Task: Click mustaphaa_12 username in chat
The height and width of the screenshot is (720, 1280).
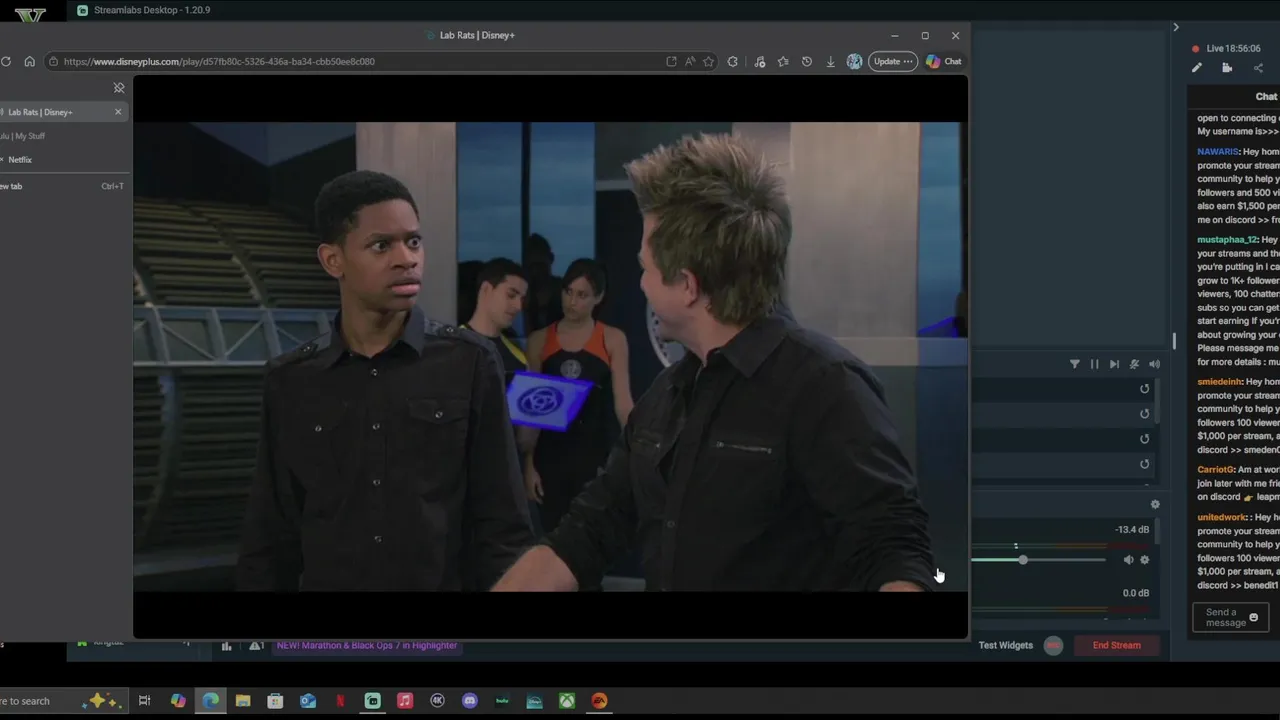Action: 1227,240
